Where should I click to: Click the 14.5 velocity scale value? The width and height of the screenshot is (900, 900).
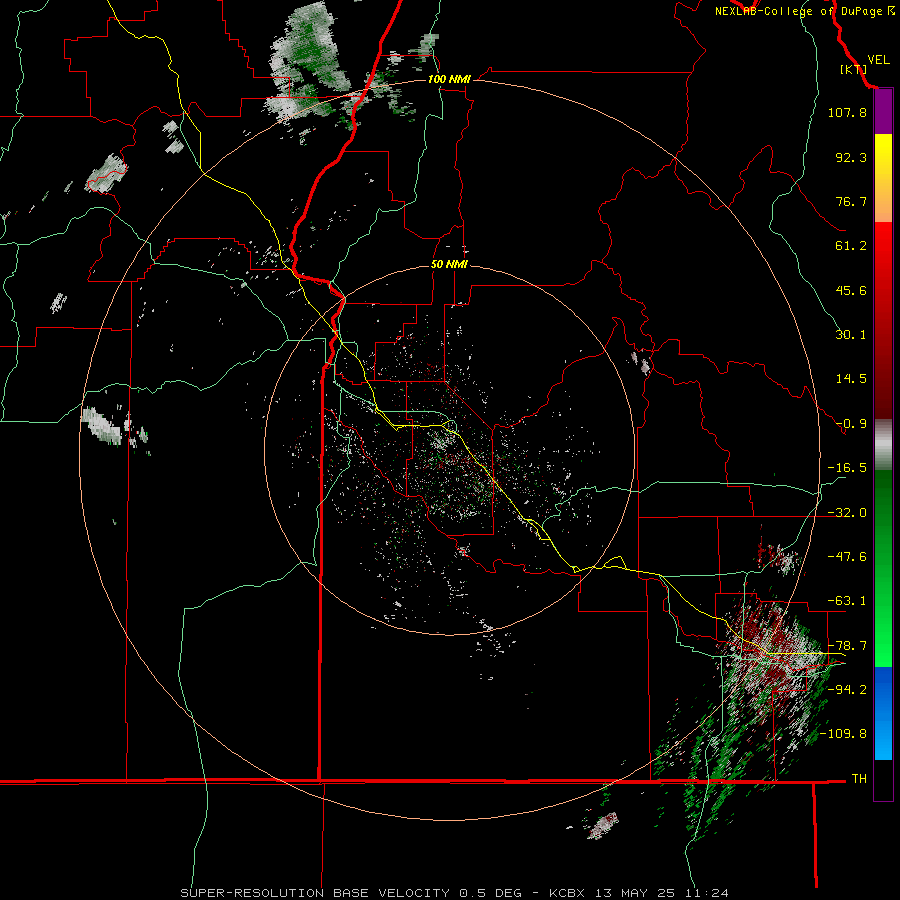click(851, 379)
